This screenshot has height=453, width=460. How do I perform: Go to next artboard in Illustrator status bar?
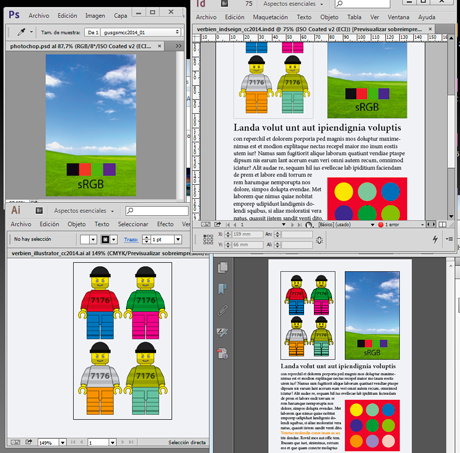[x=123, y=442]
